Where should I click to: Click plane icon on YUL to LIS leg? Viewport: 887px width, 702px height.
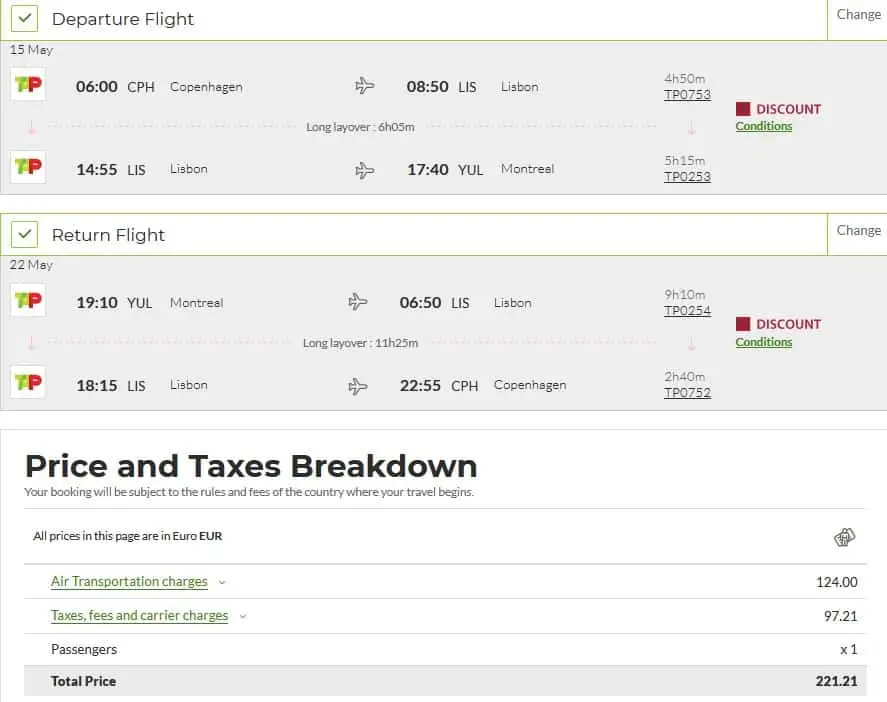358,302
